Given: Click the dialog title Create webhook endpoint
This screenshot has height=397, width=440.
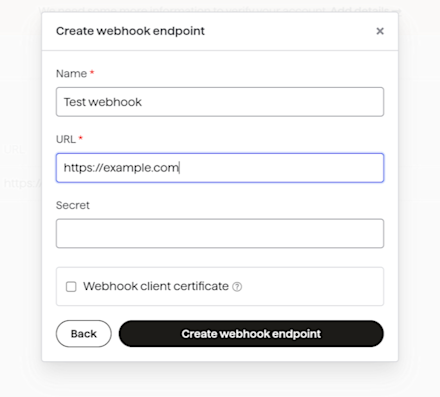Looking at the screenshot, I should click(x=130, y=31).
